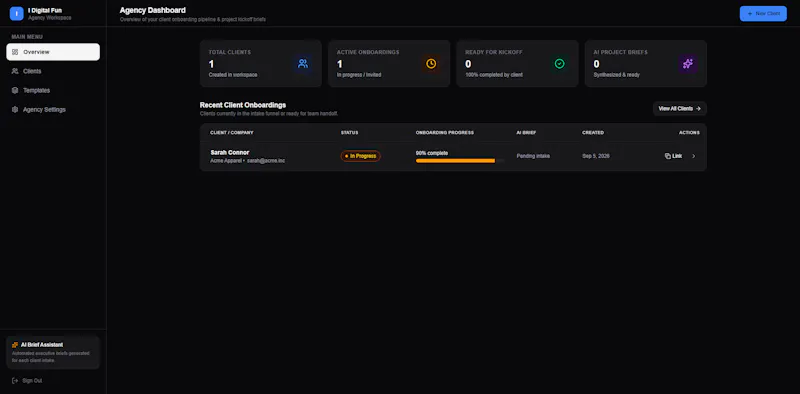Click the 'Status' column header

tap(349, 133)
